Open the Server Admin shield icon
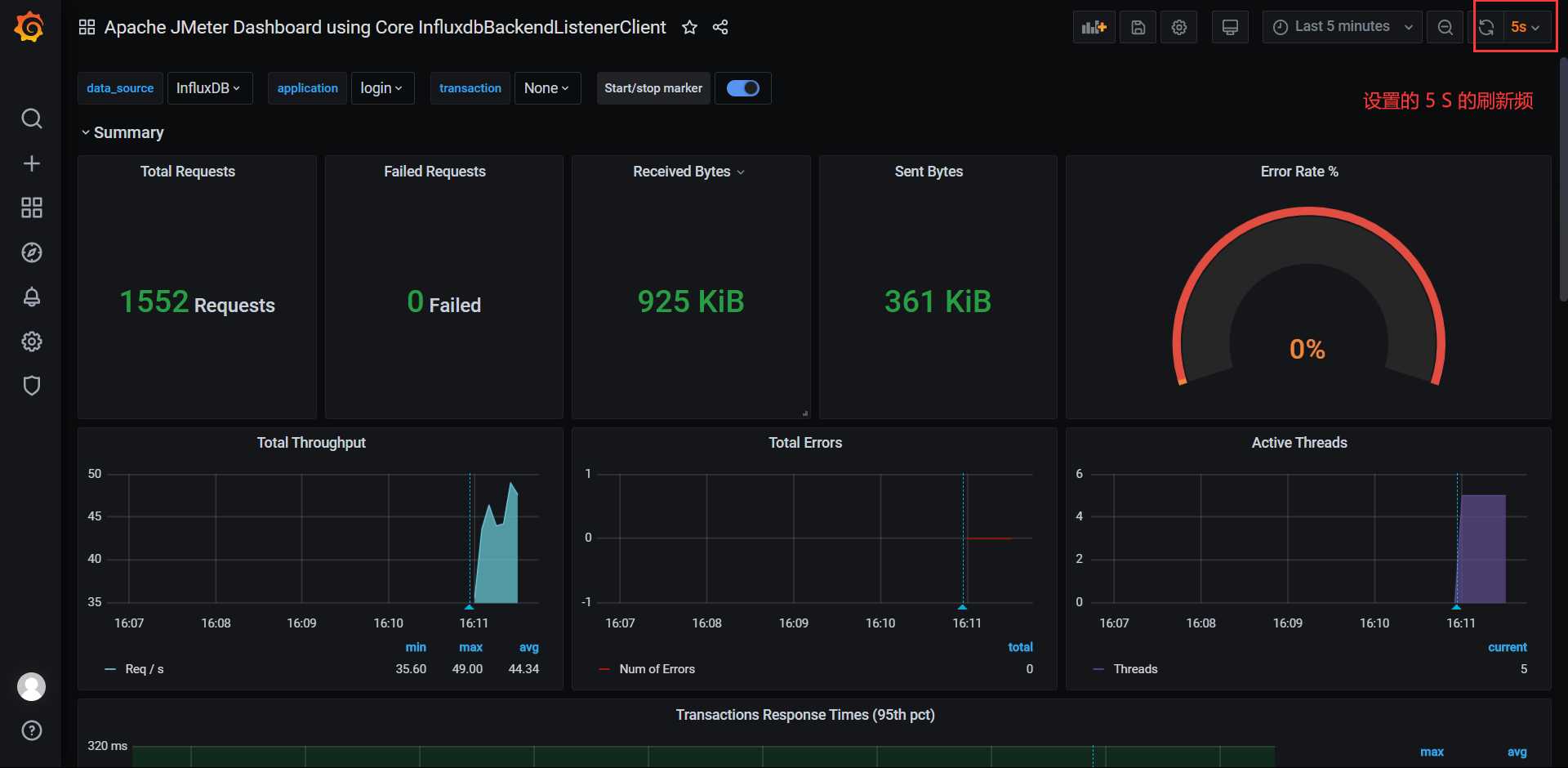This screenshot has width=1568, height=768. [x=31, y=386]
